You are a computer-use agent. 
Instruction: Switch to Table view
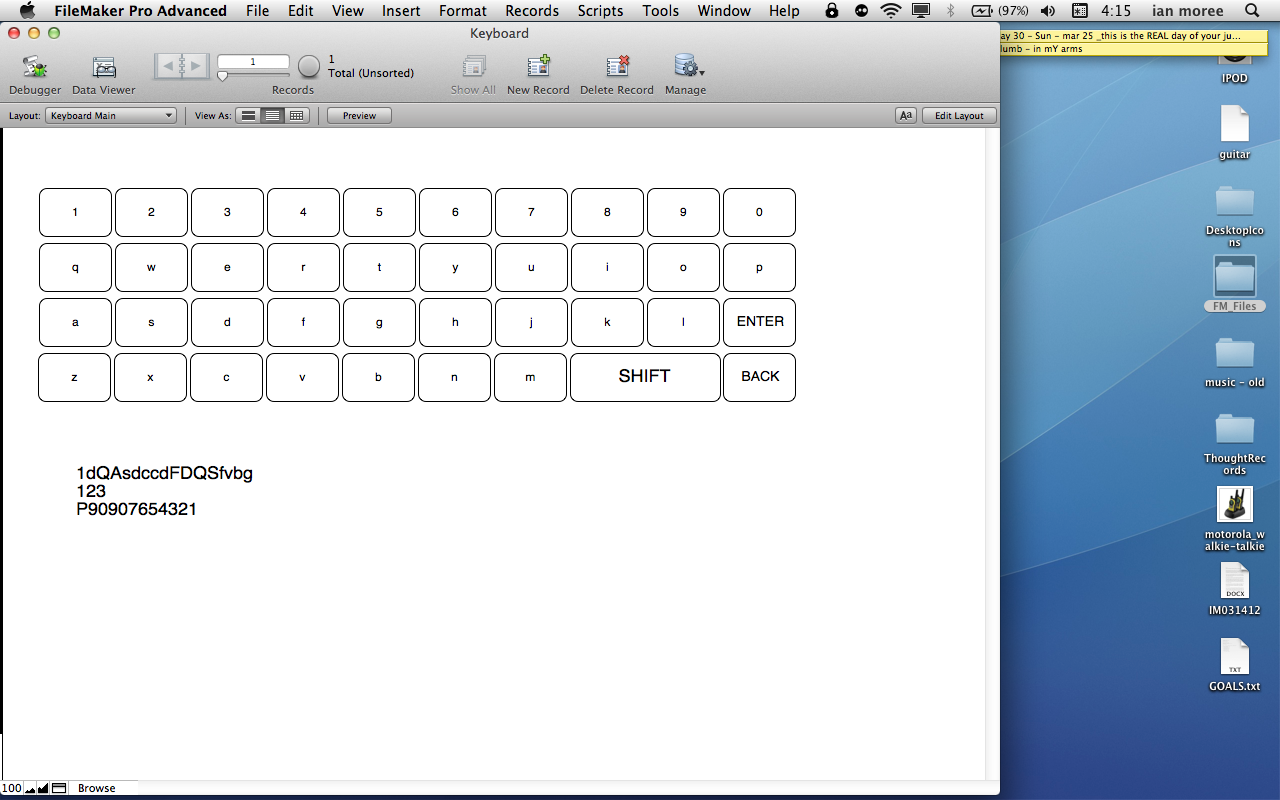tap(296, 116)
